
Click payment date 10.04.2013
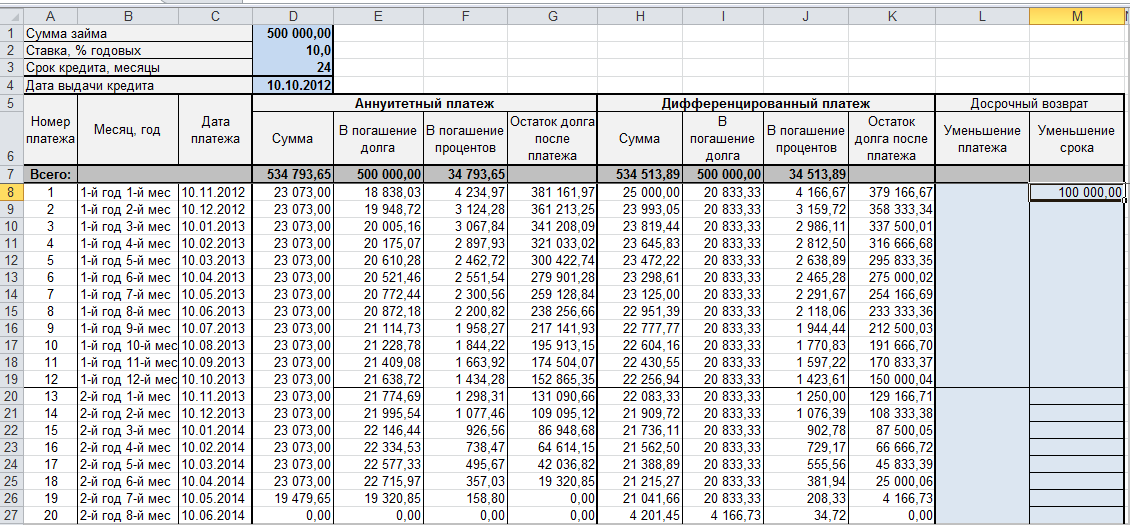[215, 278]
